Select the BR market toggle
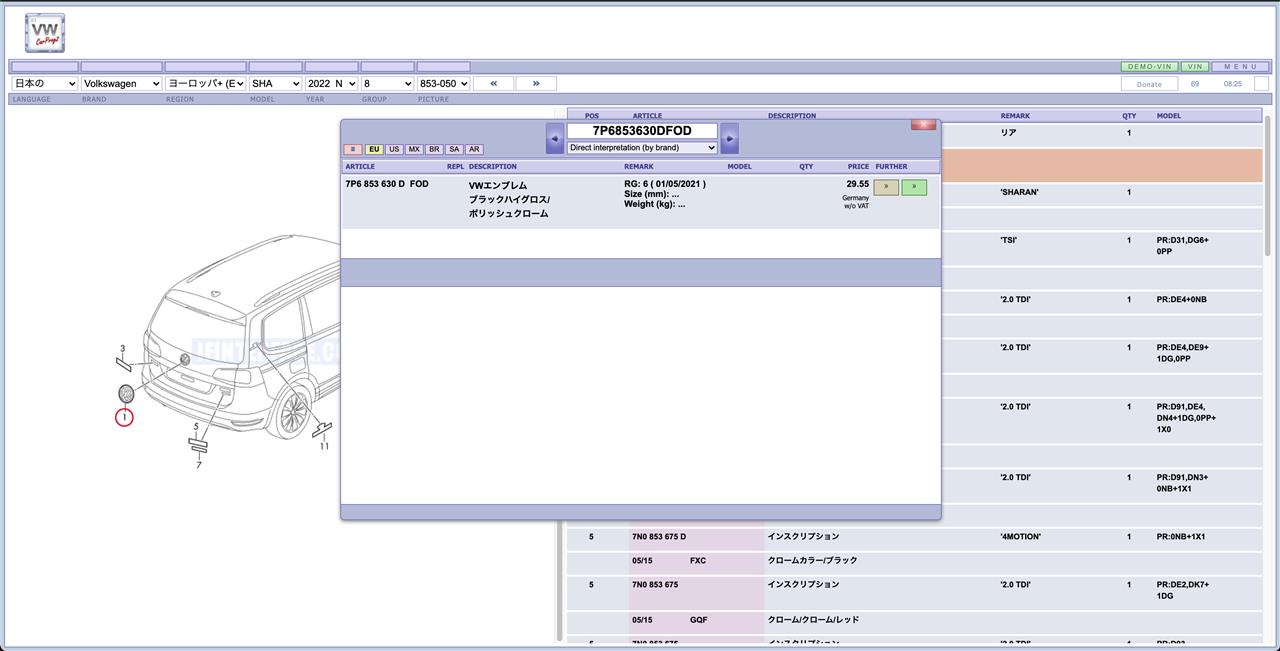The image size is (1280, 651). tap(434, 149)
